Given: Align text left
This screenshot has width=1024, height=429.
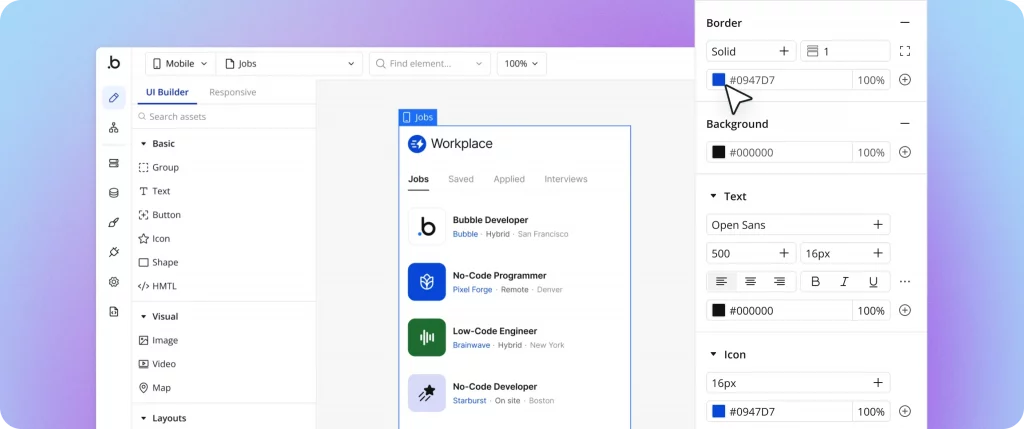Looking at the screenshot, I should point(721,281).
